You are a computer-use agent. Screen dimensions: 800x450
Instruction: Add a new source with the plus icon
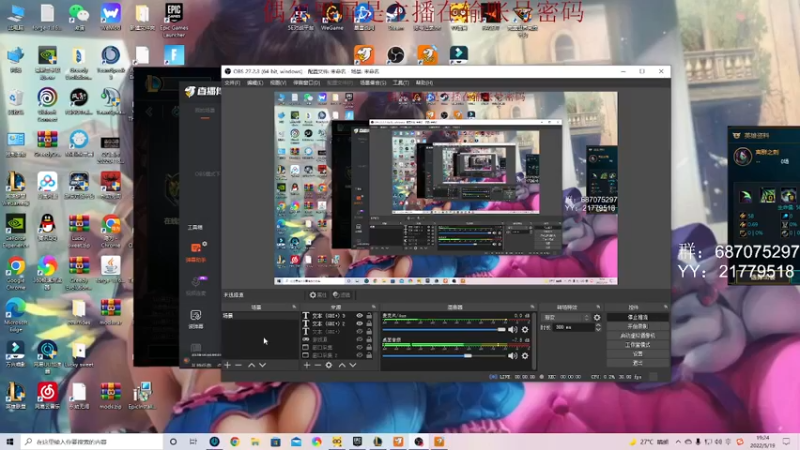307,365
